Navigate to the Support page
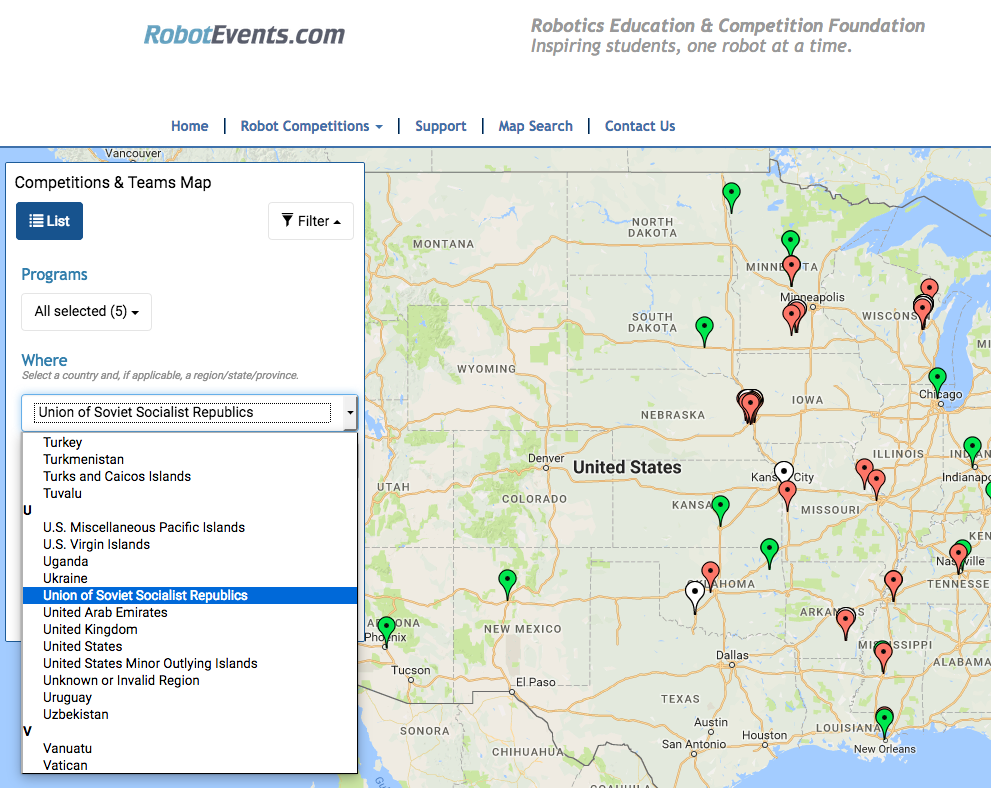 pos(440,126)
